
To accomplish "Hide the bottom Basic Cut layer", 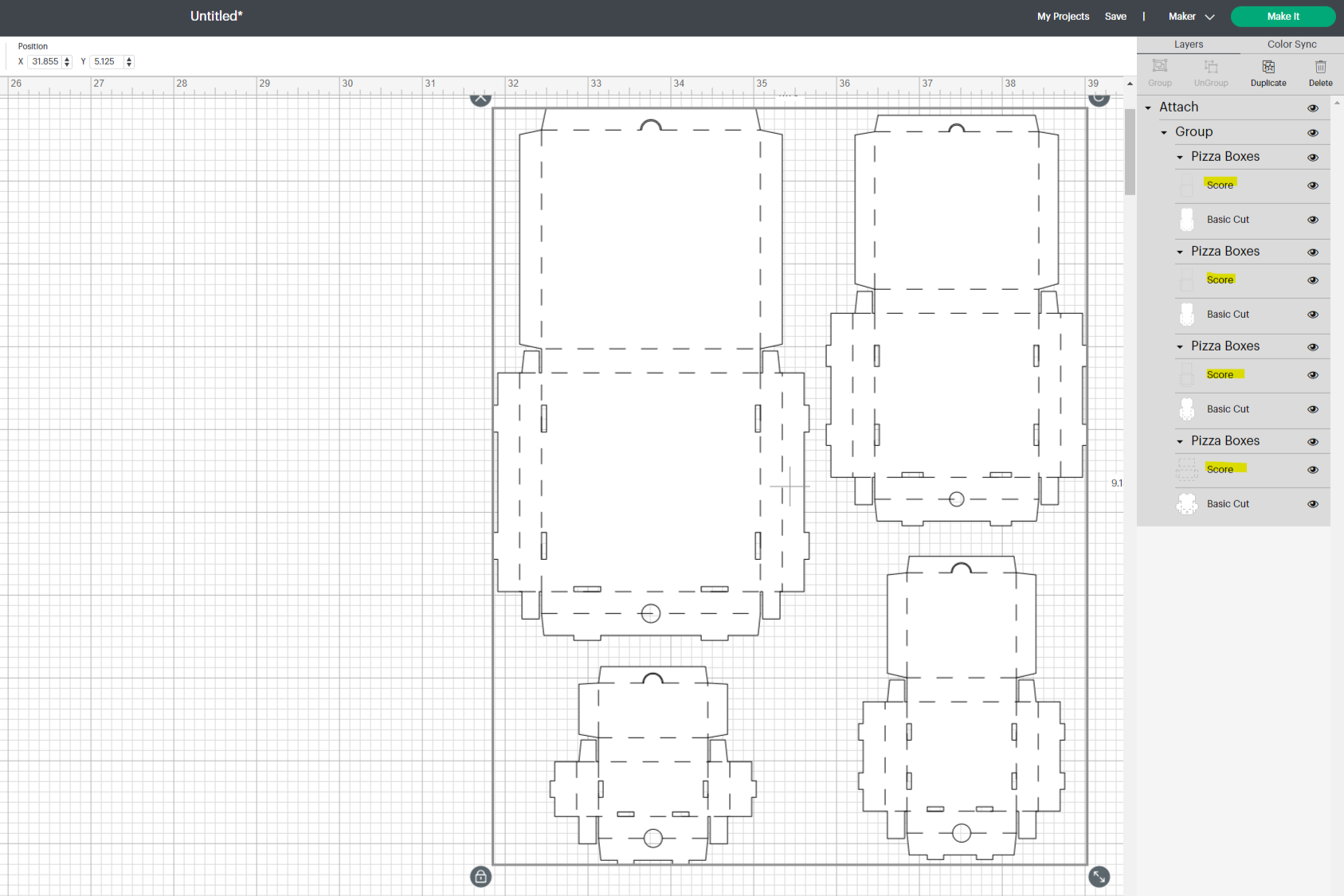I will pyautogui.click(x=1312, y=503).
